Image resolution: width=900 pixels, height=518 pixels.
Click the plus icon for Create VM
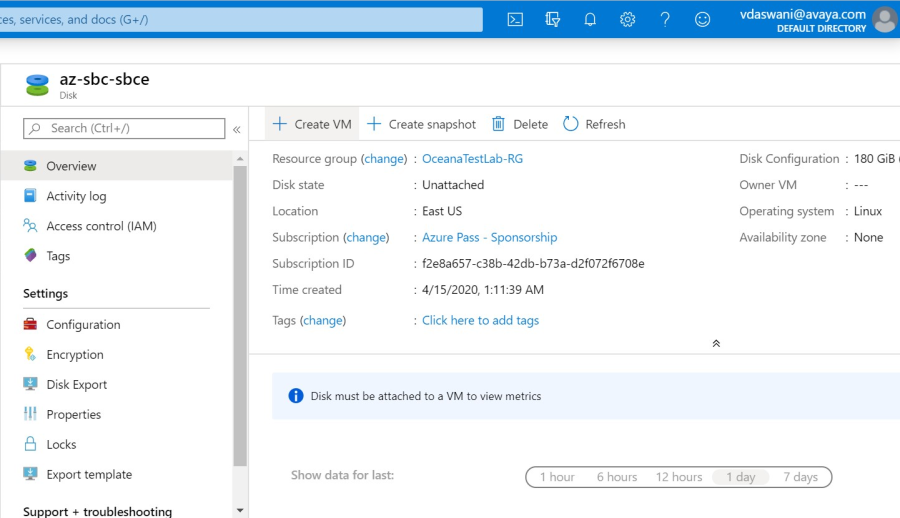coord(280,124)
